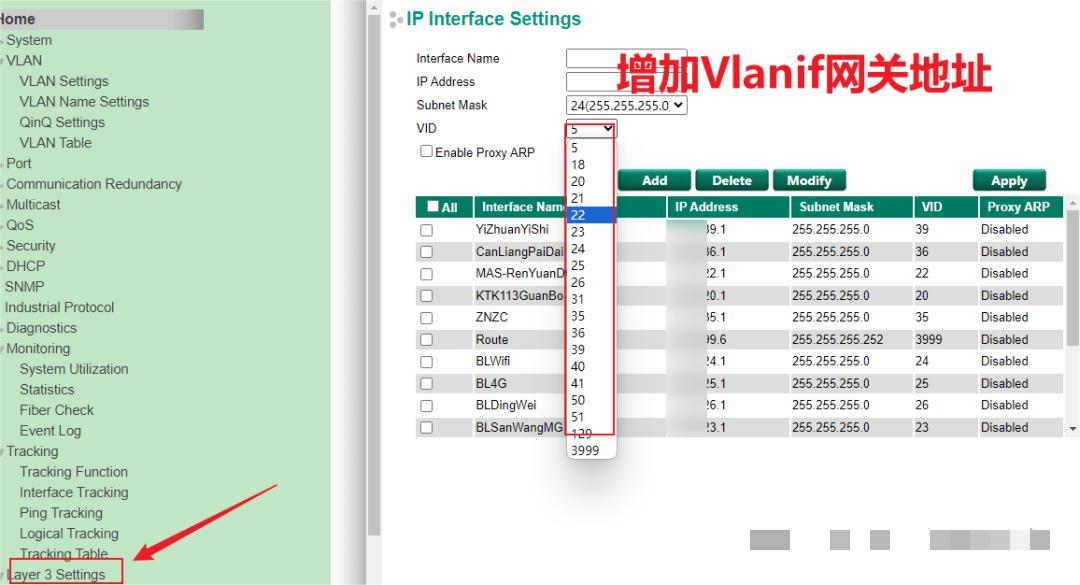Viewport: 1080px width, 585px height.
Task: Select VID 22 in dropdown list
Action: coord(591,215)
